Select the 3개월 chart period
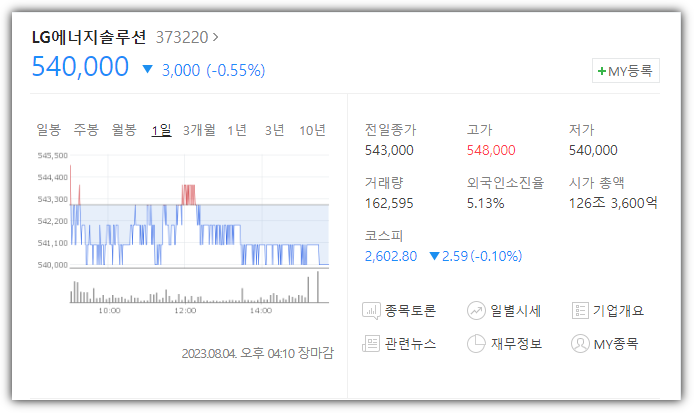694x413 pixels. [x=199, y=130]
